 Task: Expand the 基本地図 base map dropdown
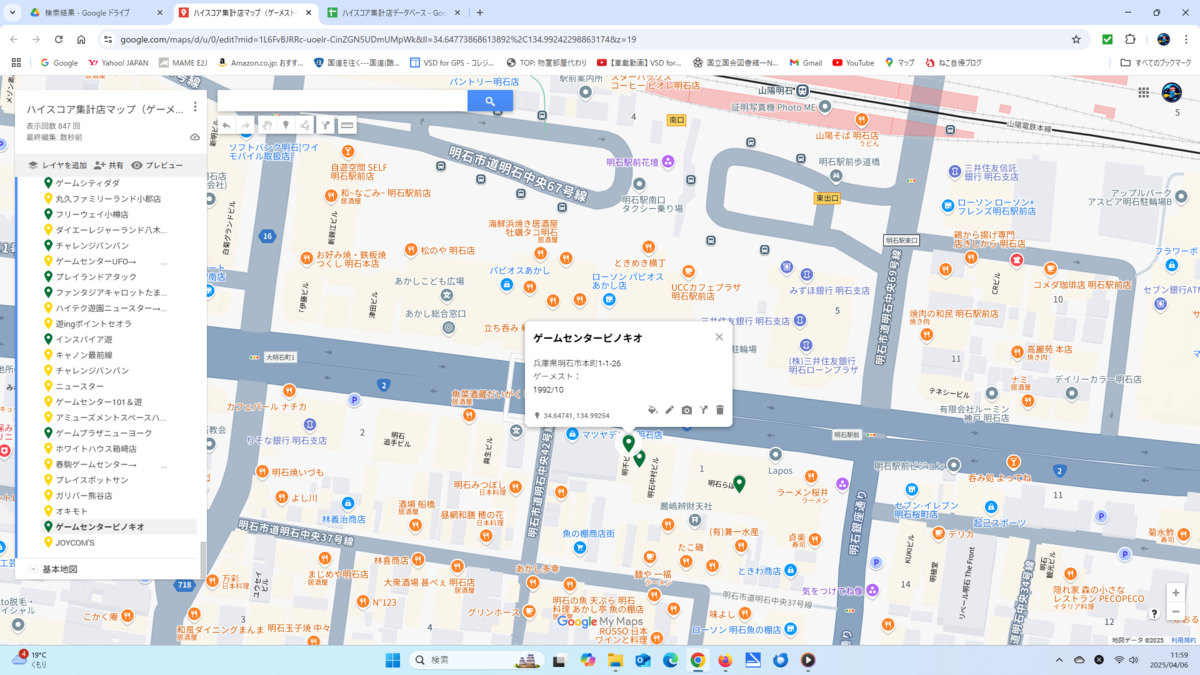coord(34,569)
